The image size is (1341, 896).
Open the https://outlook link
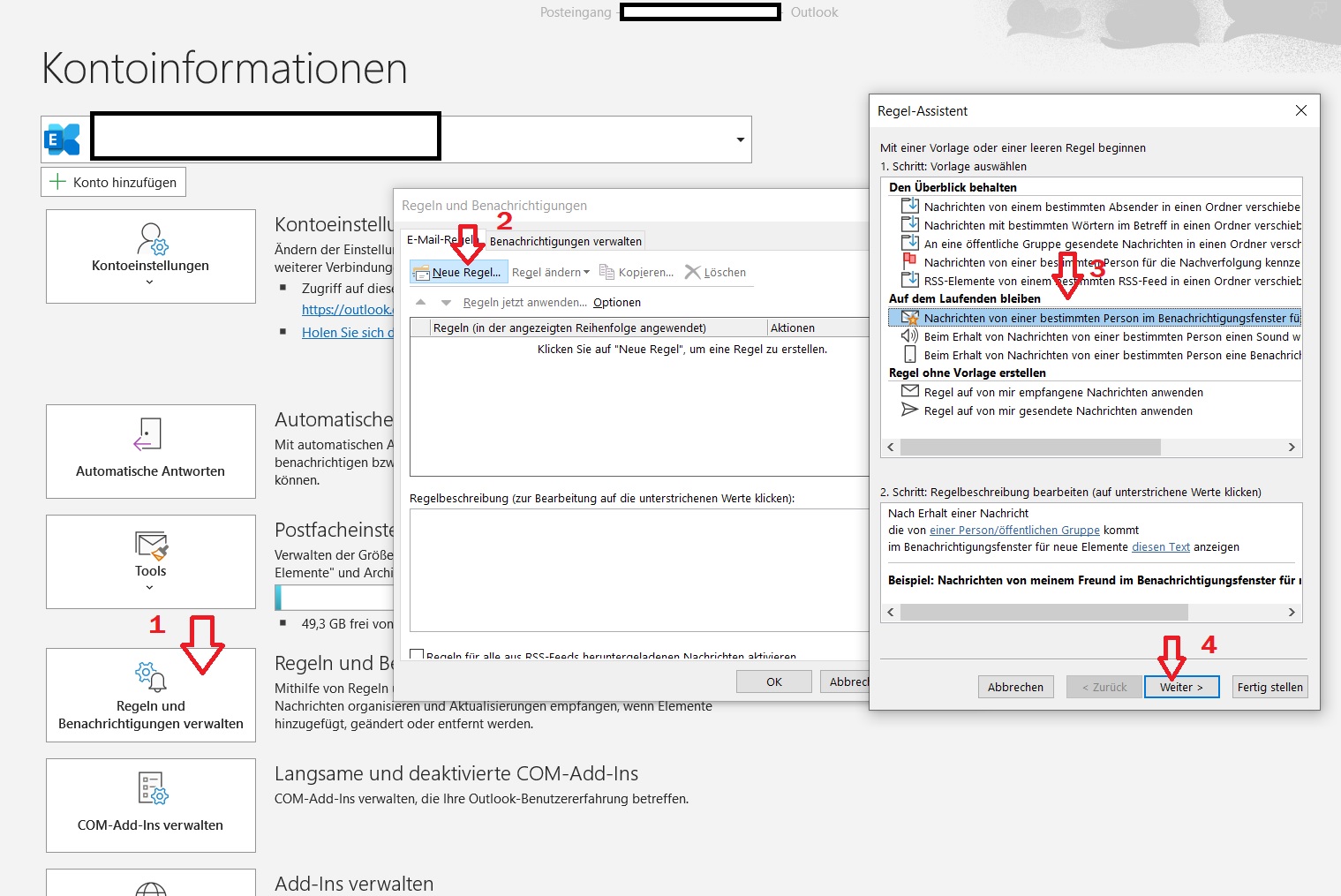click(x=347, y=309)
